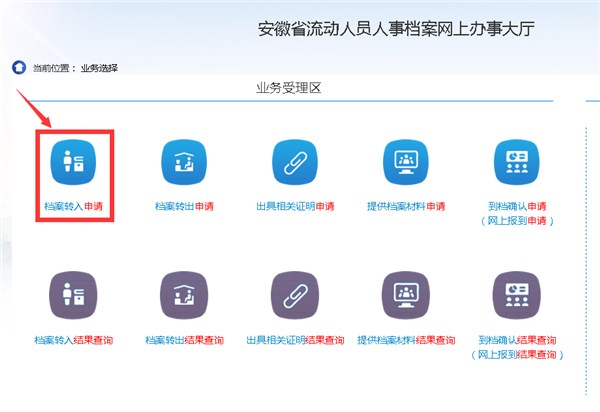
Task: Select the blue paperclip 出具相关证明申请 icon
Action: point(295,162)
